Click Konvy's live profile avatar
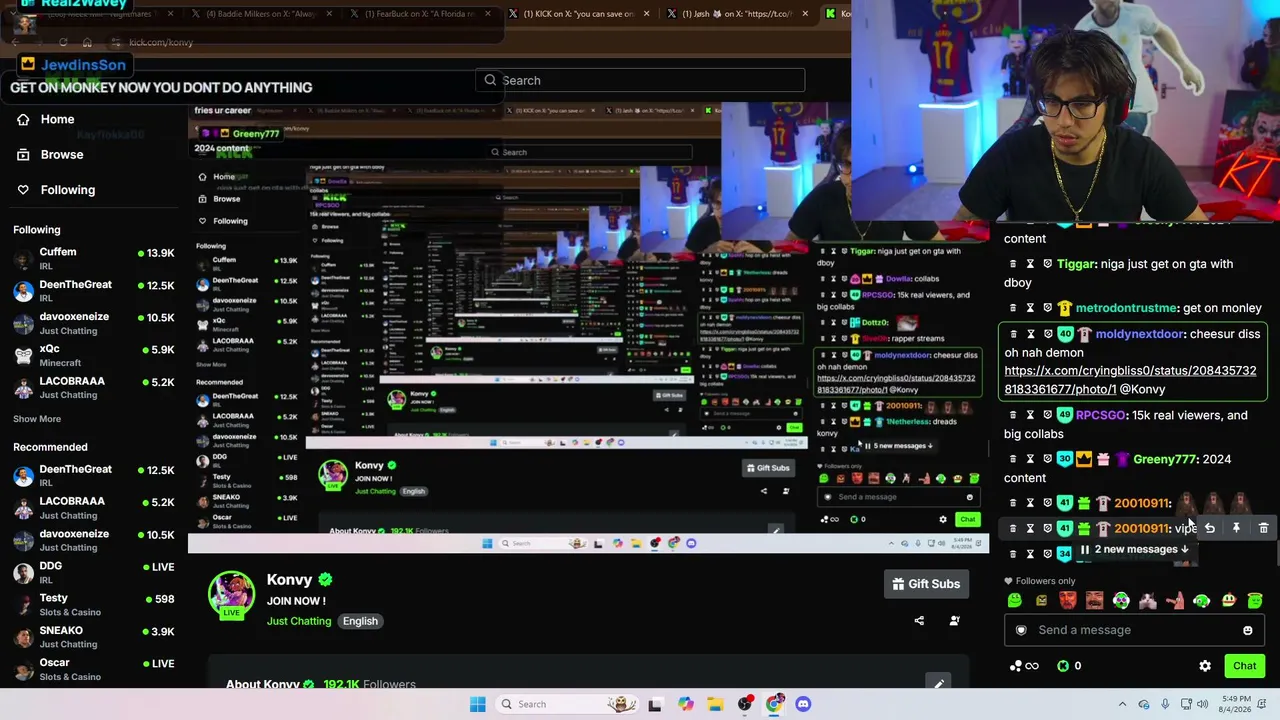Viewport: 1280px width, 720px height. tap(231, 595)
